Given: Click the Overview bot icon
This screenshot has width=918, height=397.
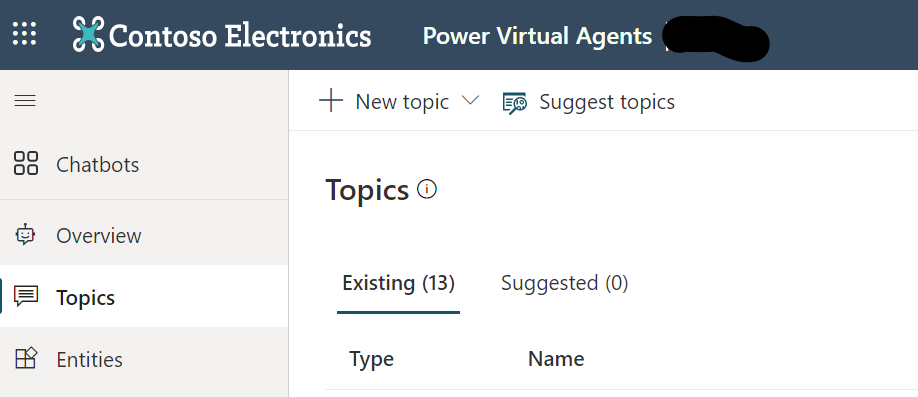Looking at the screenshot, I should coord(25,235).
